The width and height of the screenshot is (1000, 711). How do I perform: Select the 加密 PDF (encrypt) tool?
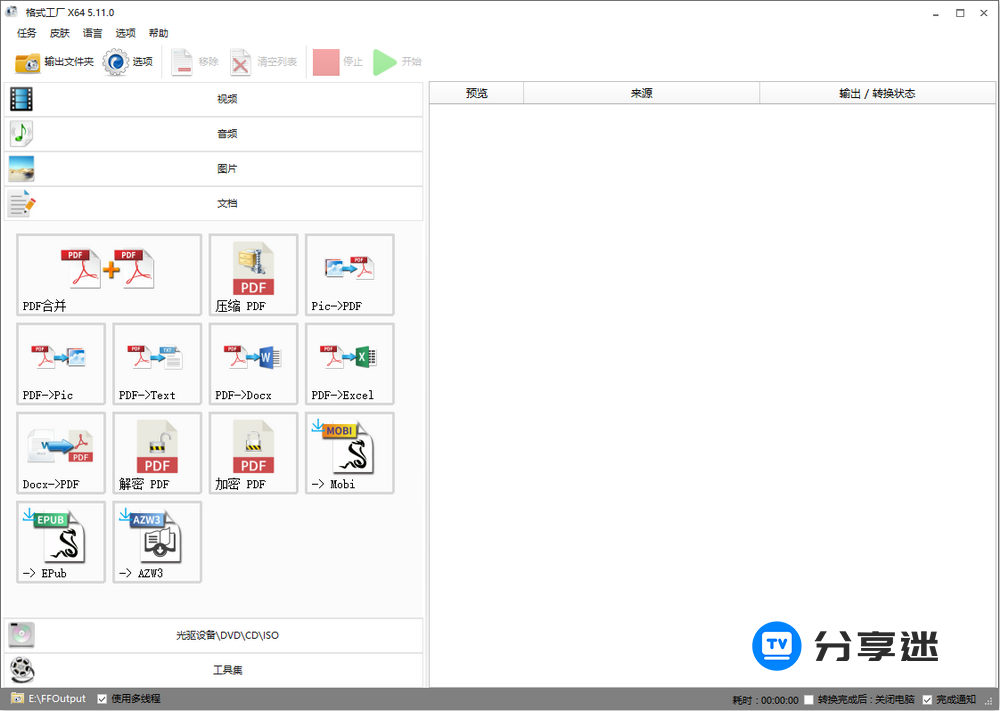(x=253, y=453)
